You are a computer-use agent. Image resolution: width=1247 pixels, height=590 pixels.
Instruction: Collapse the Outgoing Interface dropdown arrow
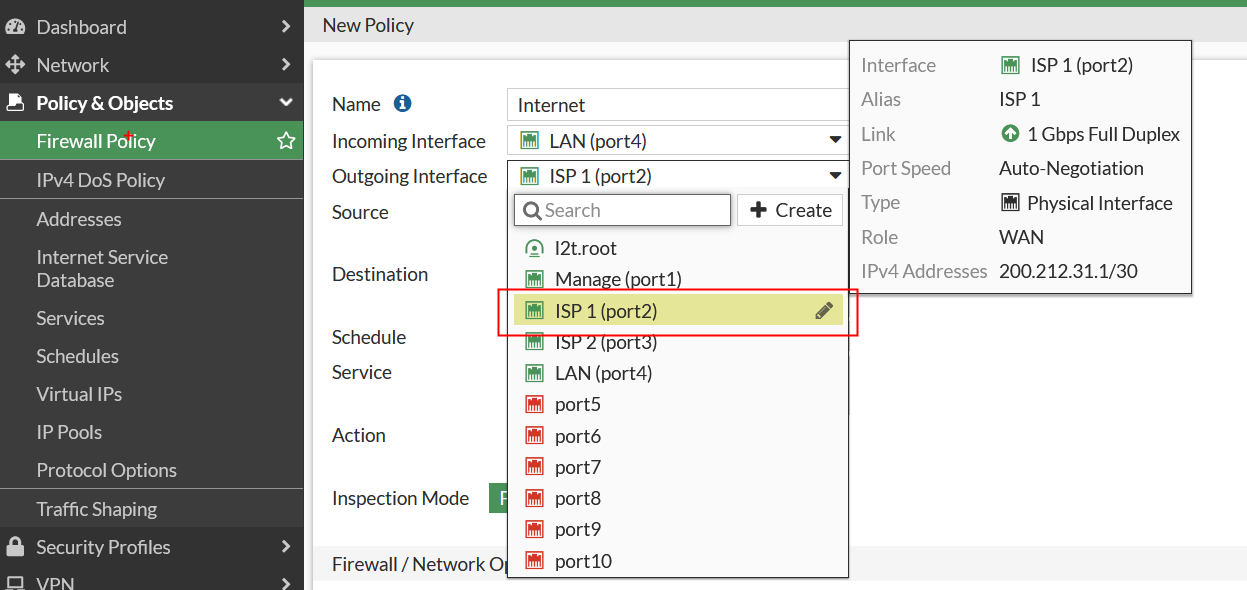click(835, 177)
